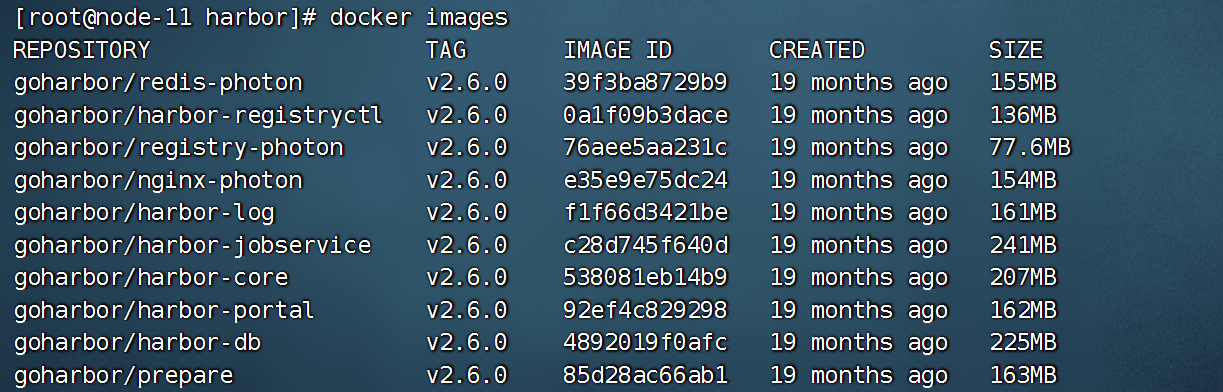Select goharbor/nginx-photon repository name
Viewport: 1223px width, 392px height.
(157, 181)
